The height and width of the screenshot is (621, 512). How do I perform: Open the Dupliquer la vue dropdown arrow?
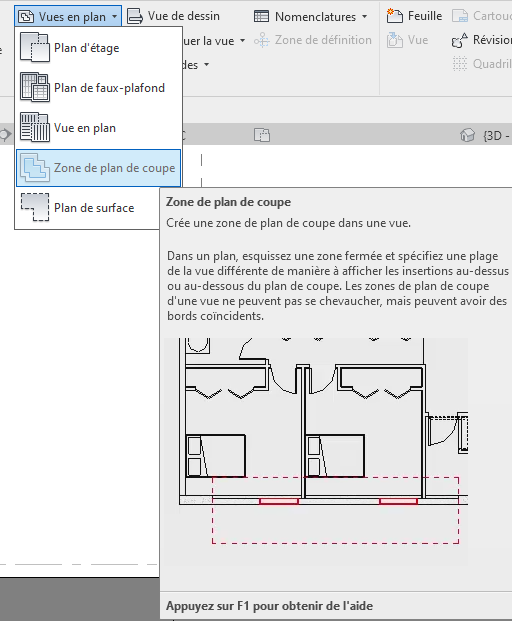(x=242, y=40)
